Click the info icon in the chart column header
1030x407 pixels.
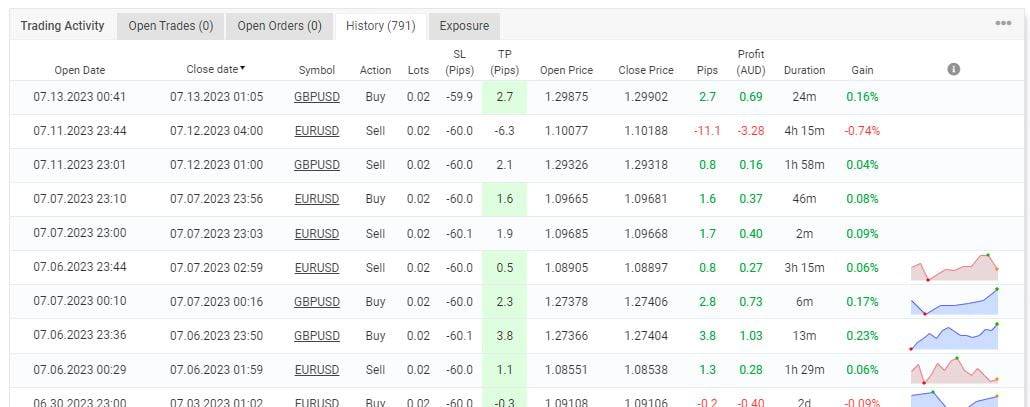[953, 69]
